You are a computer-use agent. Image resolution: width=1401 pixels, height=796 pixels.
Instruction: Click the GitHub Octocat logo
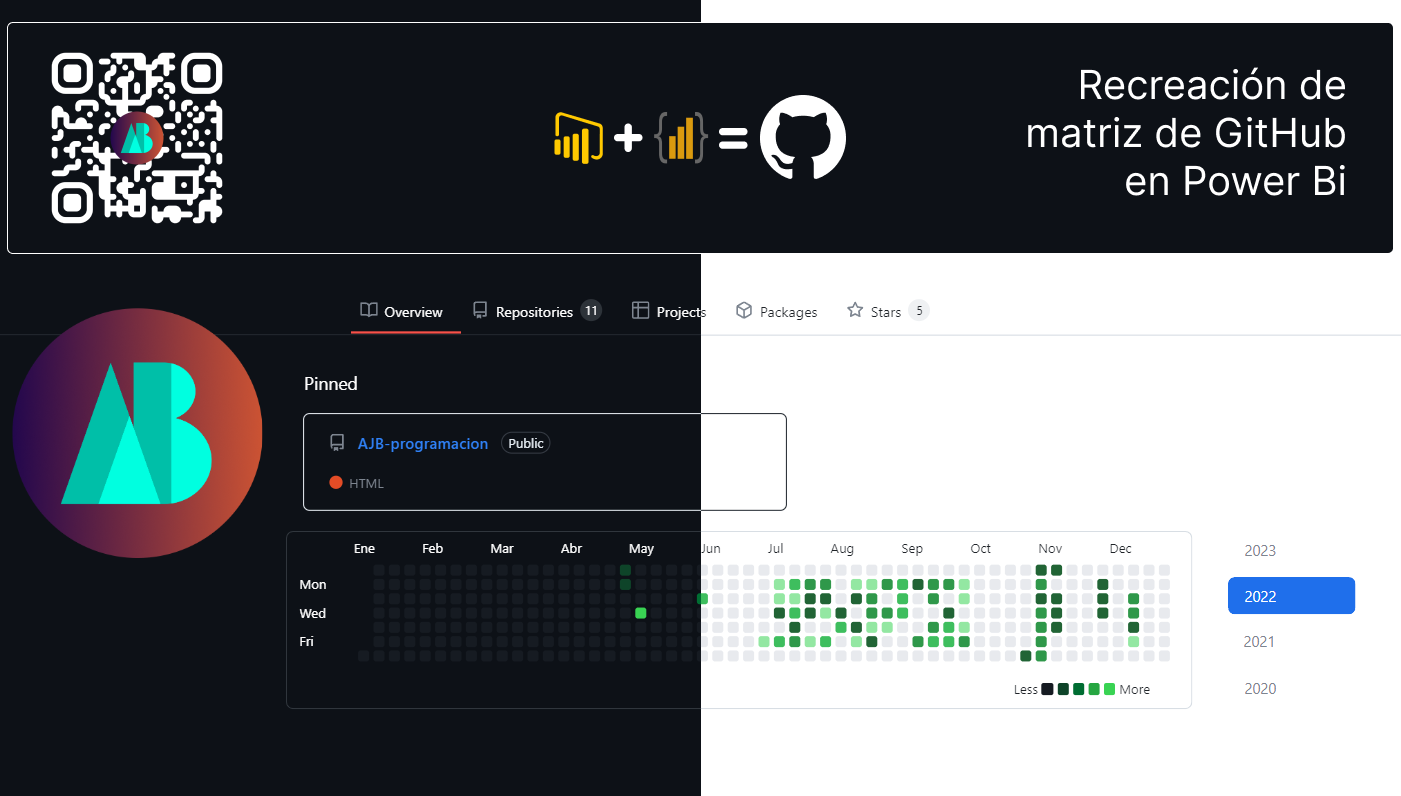point(803,138)
